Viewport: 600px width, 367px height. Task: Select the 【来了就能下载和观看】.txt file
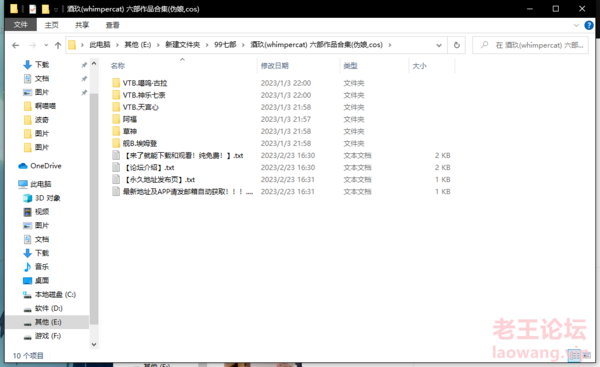point(184,155)
